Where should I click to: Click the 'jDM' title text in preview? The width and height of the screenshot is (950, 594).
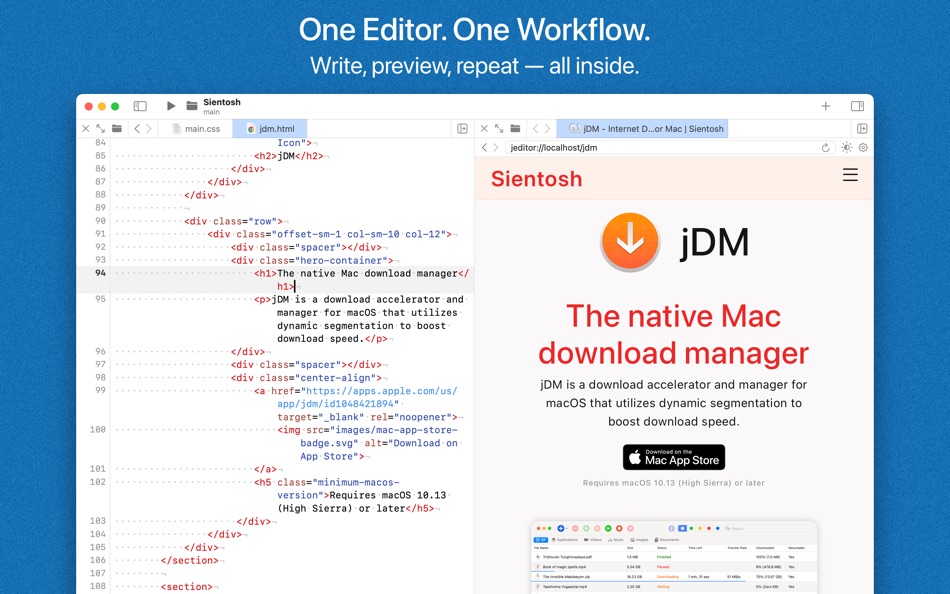715,242
